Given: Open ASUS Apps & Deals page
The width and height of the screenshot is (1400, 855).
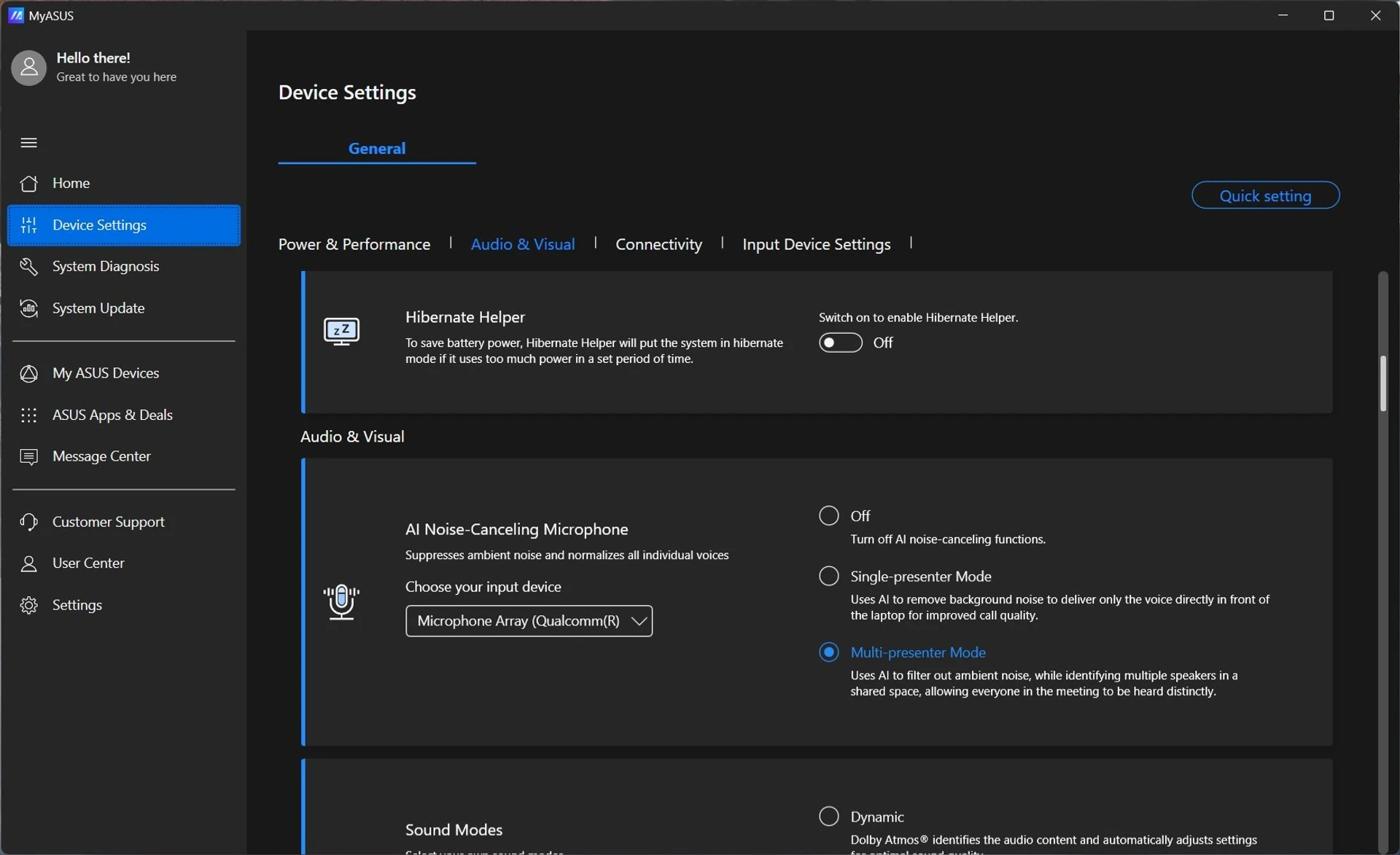Looking at the screenshot, I should tap(124, 415).
